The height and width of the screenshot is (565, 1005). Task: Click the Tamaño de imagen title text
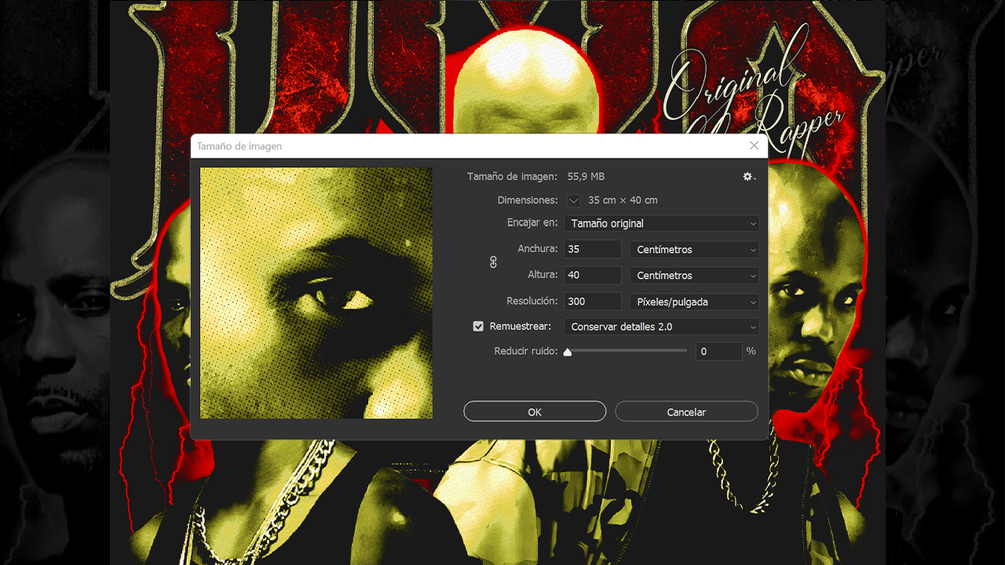click(239, 146)
